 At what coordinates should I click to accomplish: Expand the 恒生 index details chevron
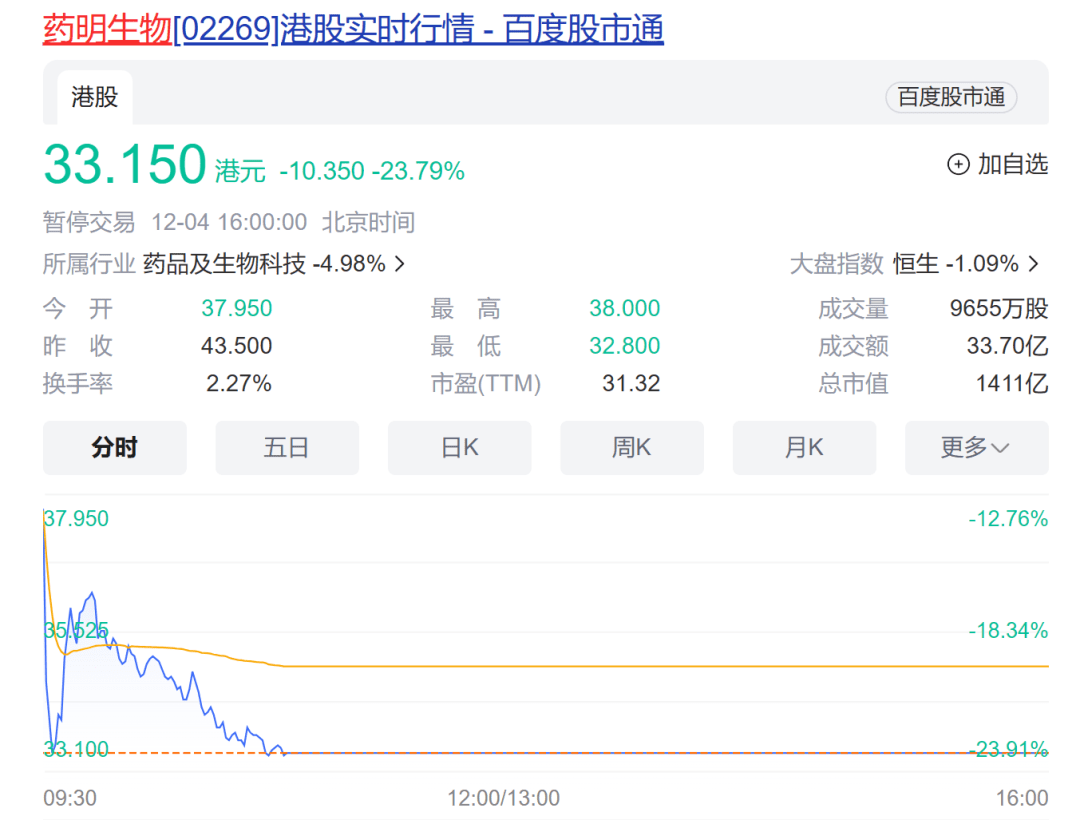1033,264
